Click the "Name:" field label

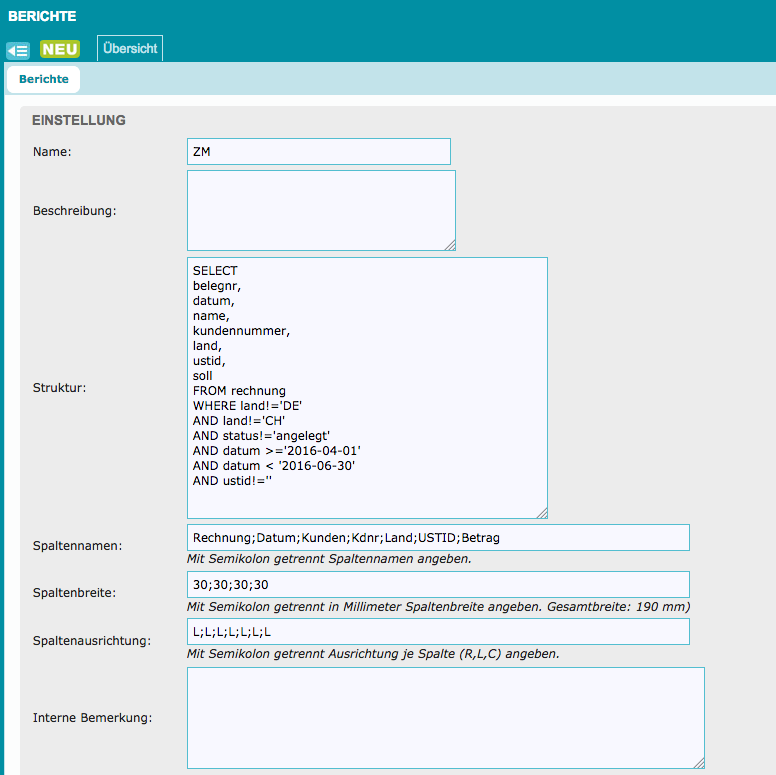click(52, 152)
